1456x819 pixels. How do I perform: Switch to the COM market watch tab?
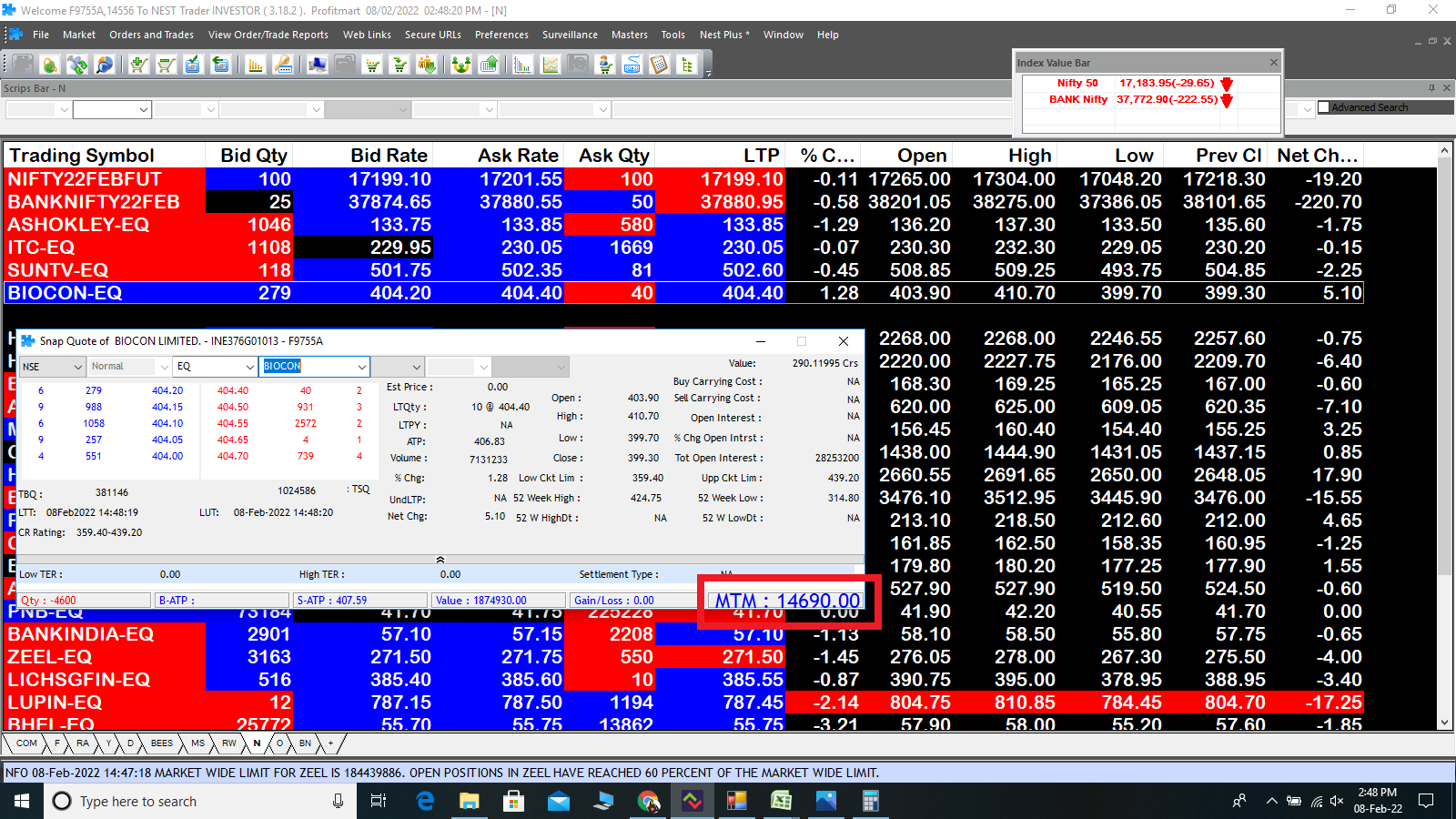pos(26,743)
